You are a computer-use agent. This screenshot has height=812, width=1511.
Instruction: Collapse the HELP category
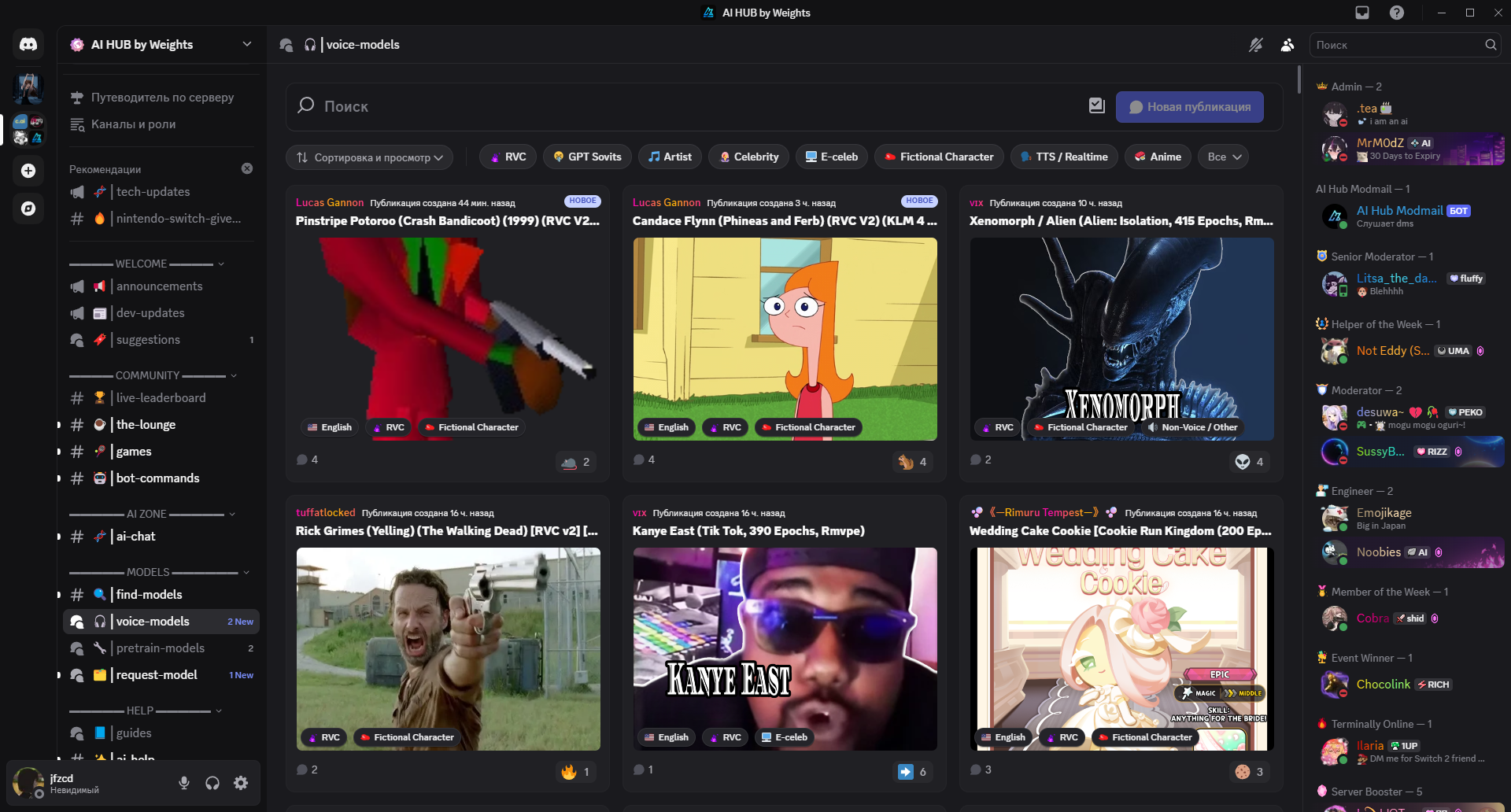click(146, 710)
